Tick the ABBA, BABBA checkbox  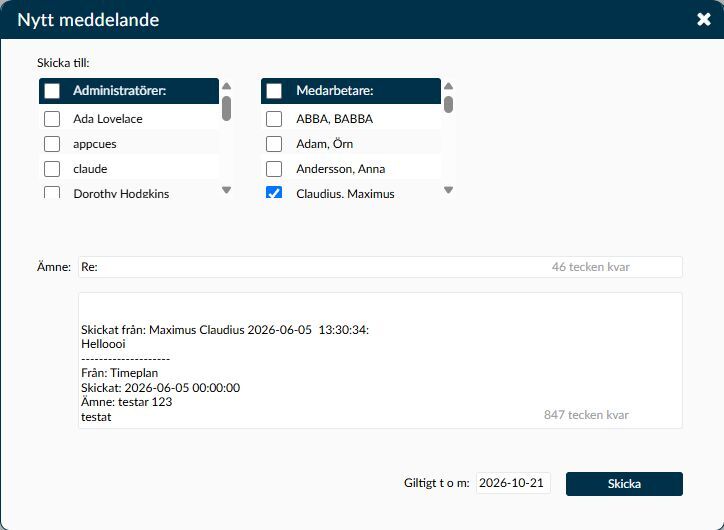click(x=274, y=119)
